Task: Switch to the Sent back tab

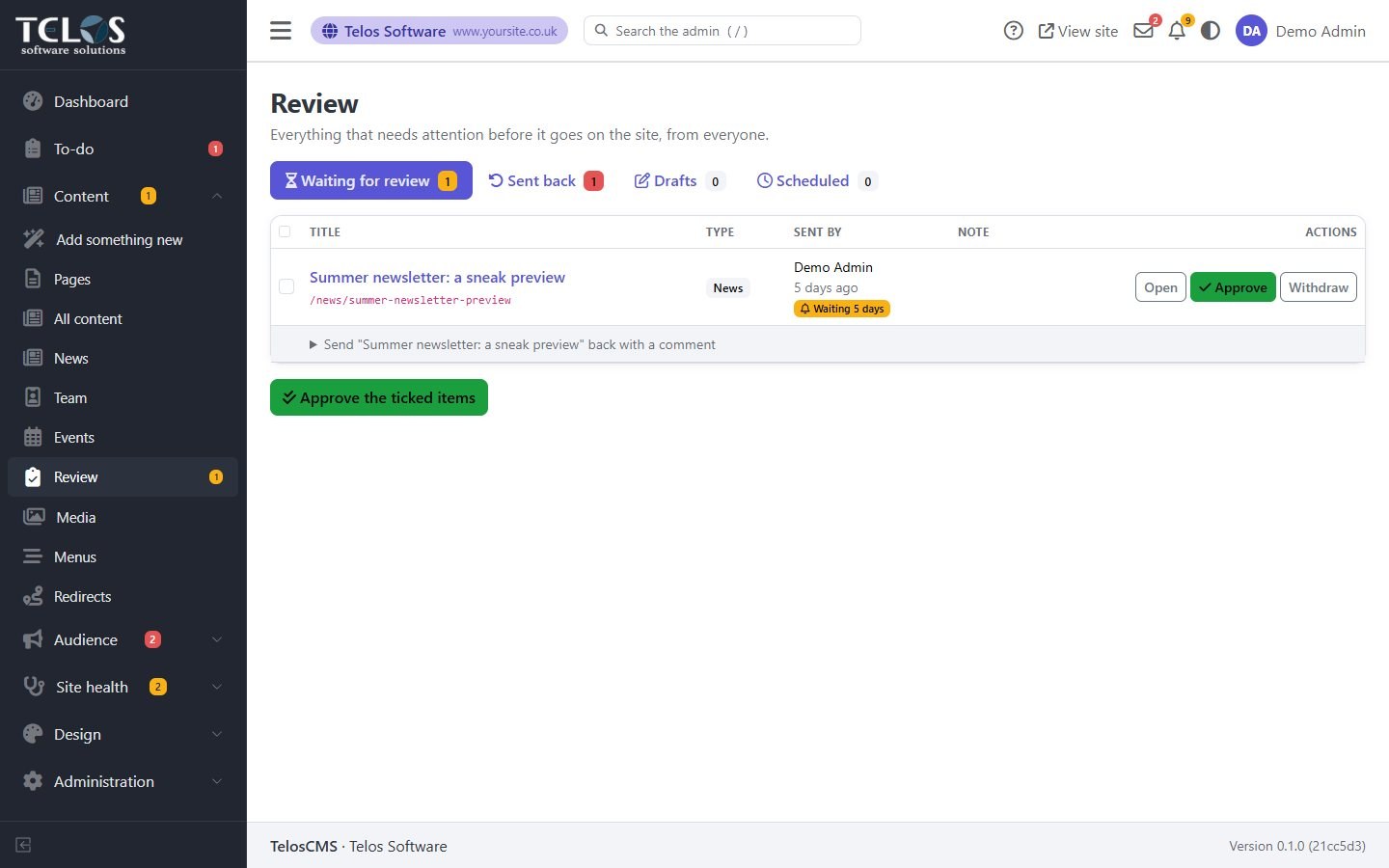Action: click(x=546, y=180)
